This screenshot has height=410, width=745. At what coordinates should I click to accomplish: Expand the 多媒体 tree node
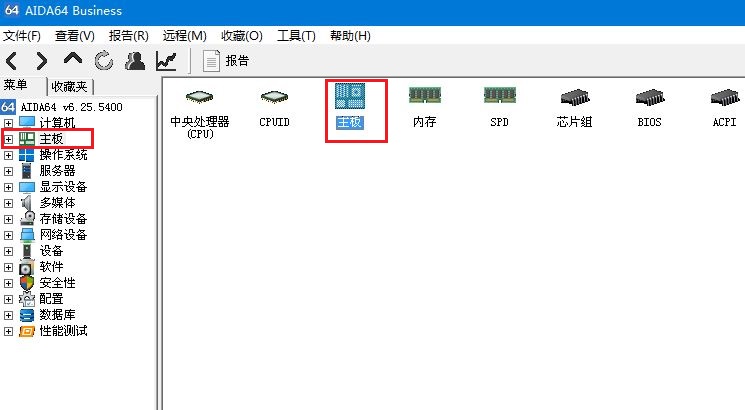[x=8, y=203]
